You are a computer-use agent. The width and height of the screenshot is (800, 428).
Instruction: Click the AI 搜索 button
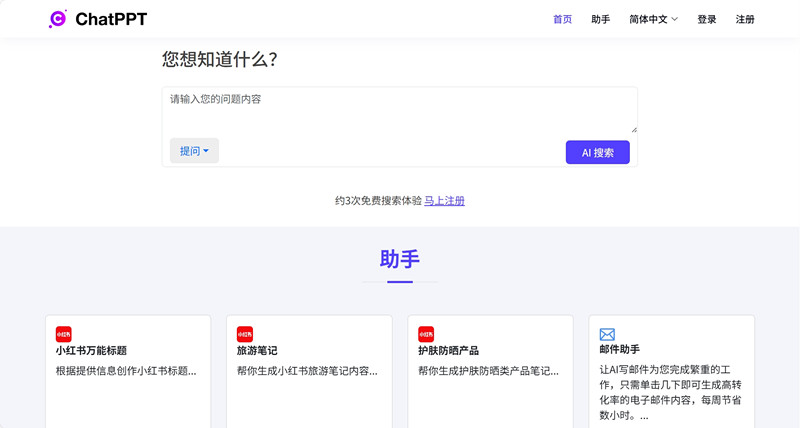tap(597, 153)
